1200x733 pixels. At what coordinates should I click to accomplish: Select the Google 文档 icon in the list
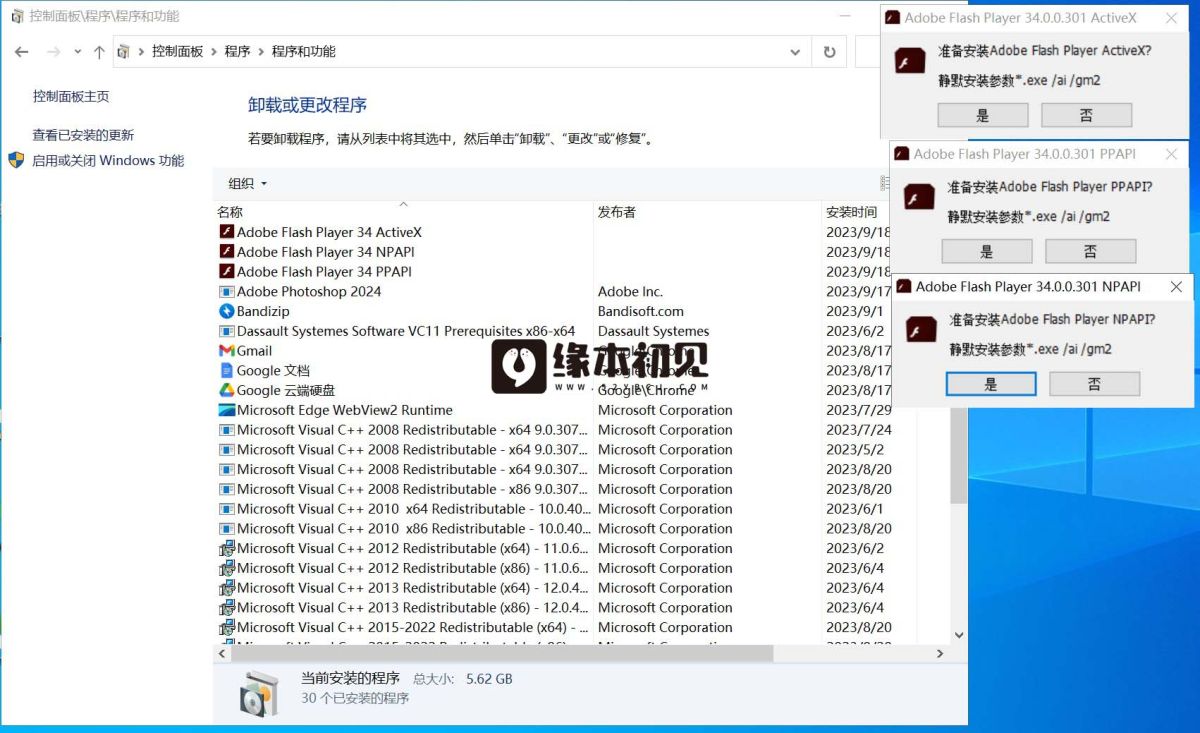(x=226, y=371)
